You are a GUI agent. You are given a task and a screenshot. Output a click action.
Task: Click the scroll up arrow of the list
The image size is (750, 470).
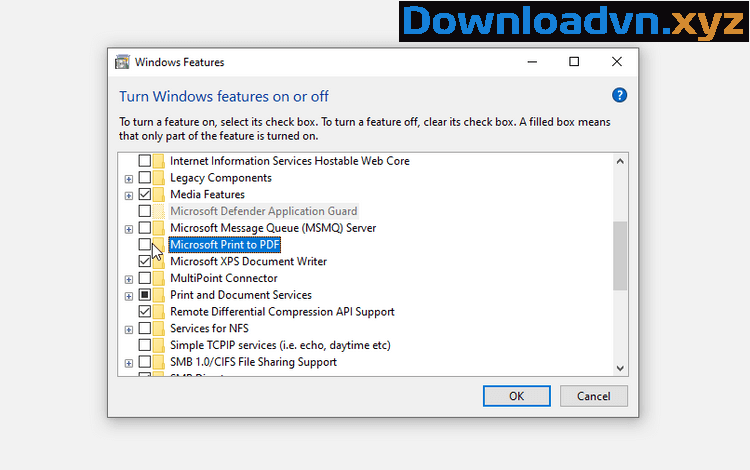tap(620, 161)
